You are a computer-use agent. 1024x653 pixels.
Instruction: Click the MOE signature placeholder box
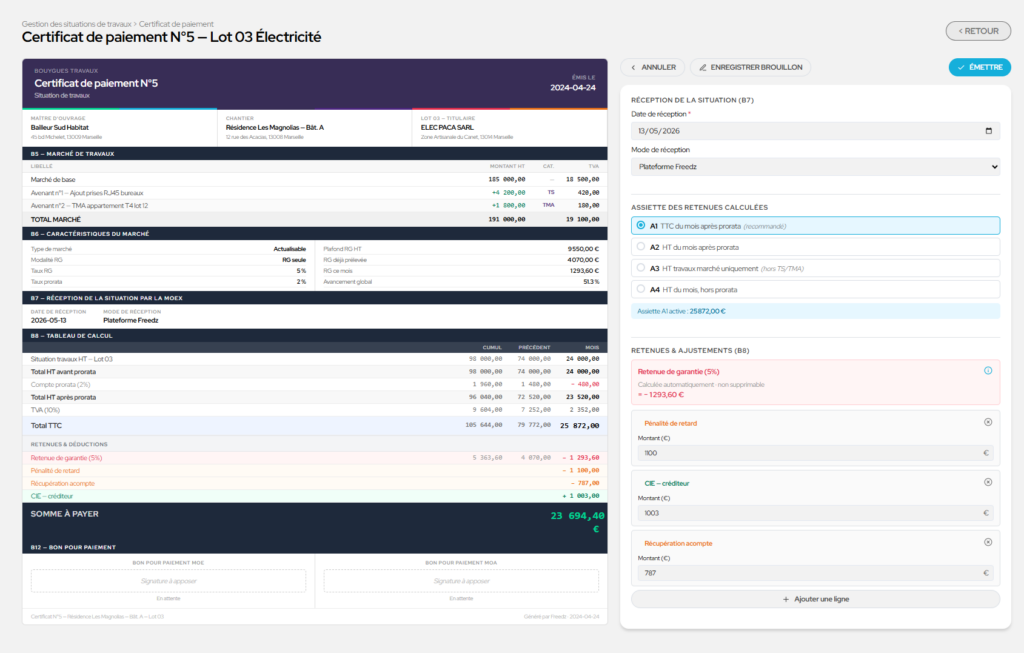(168, 581)
